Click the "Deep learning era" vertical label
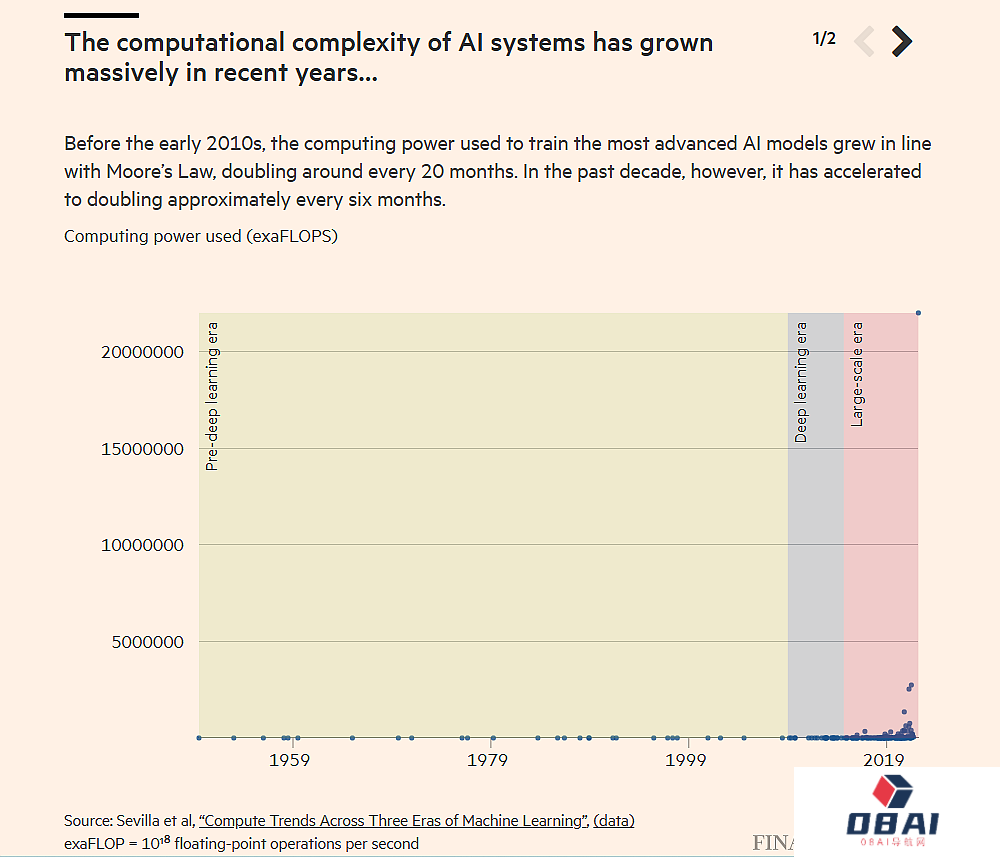The height and width of the screenshot is (857, 1000). 801,382
